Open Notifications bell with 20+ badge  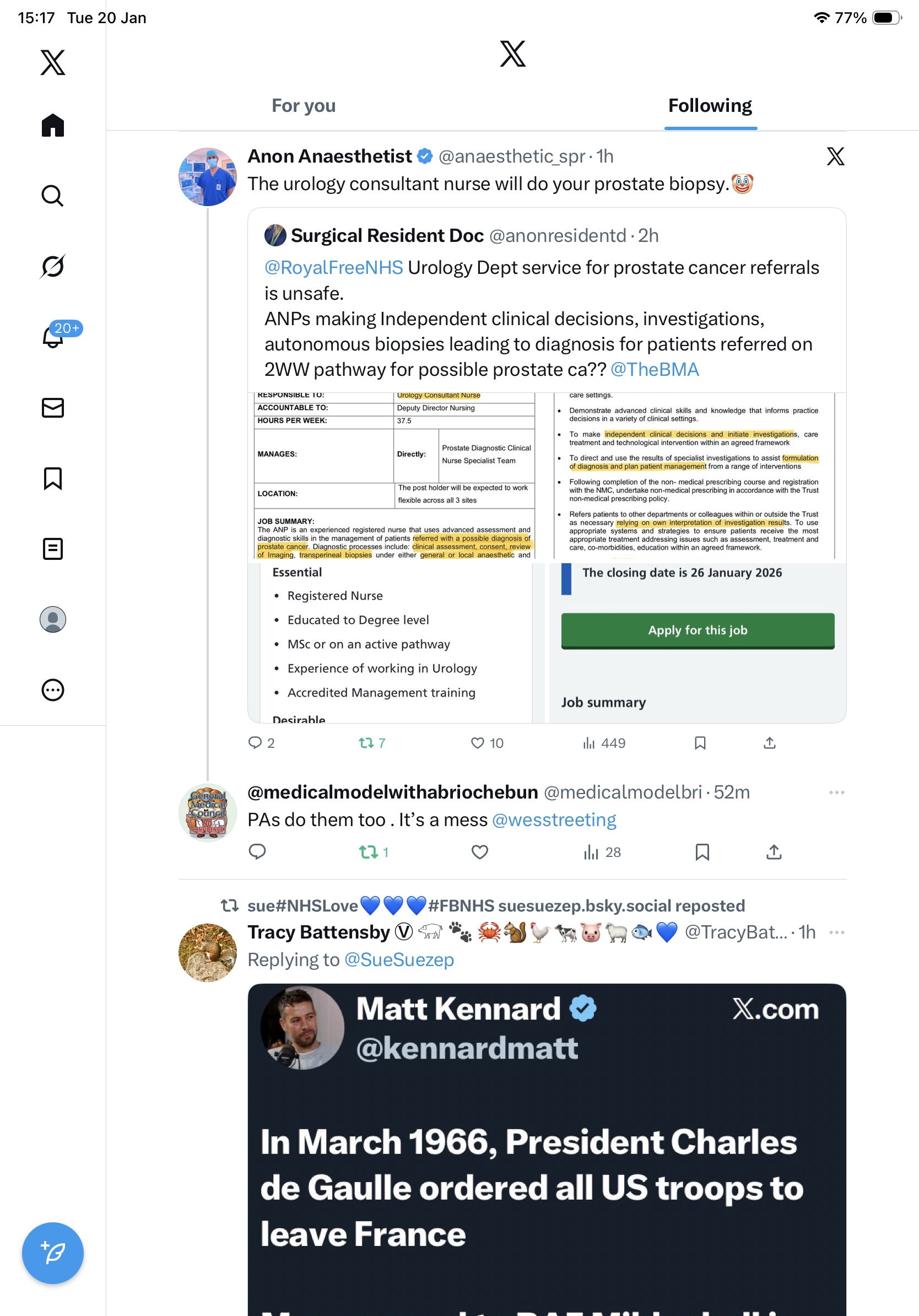click(x=53, y=337)
